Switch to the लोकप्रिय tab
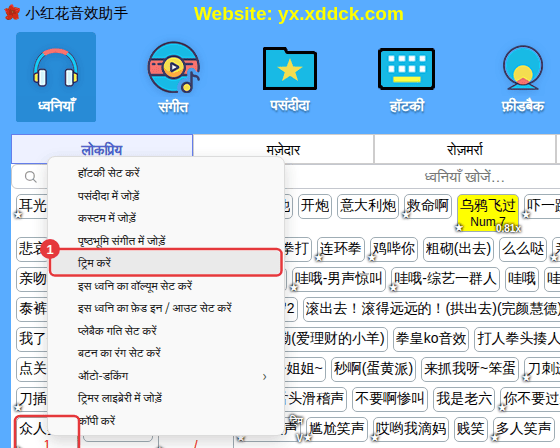The width and height of the screenshot is (560, 448). (102, 149)
